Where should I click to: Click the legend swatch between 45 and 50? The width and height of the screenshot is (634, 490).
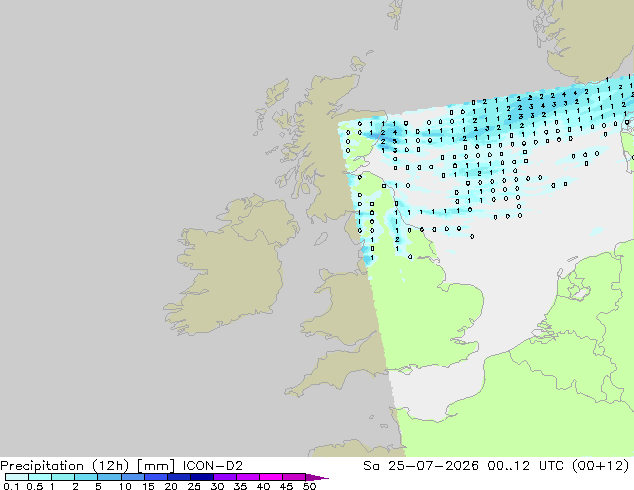(294, 477)
